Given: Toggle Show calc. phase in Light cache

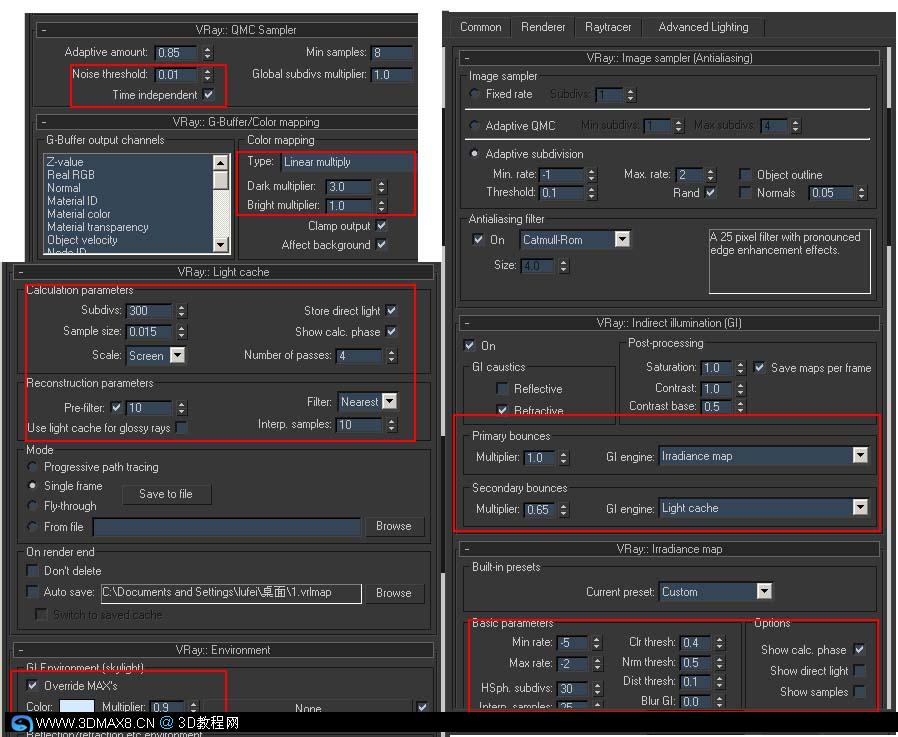Looking at the screenshot, I should point(392,332).
